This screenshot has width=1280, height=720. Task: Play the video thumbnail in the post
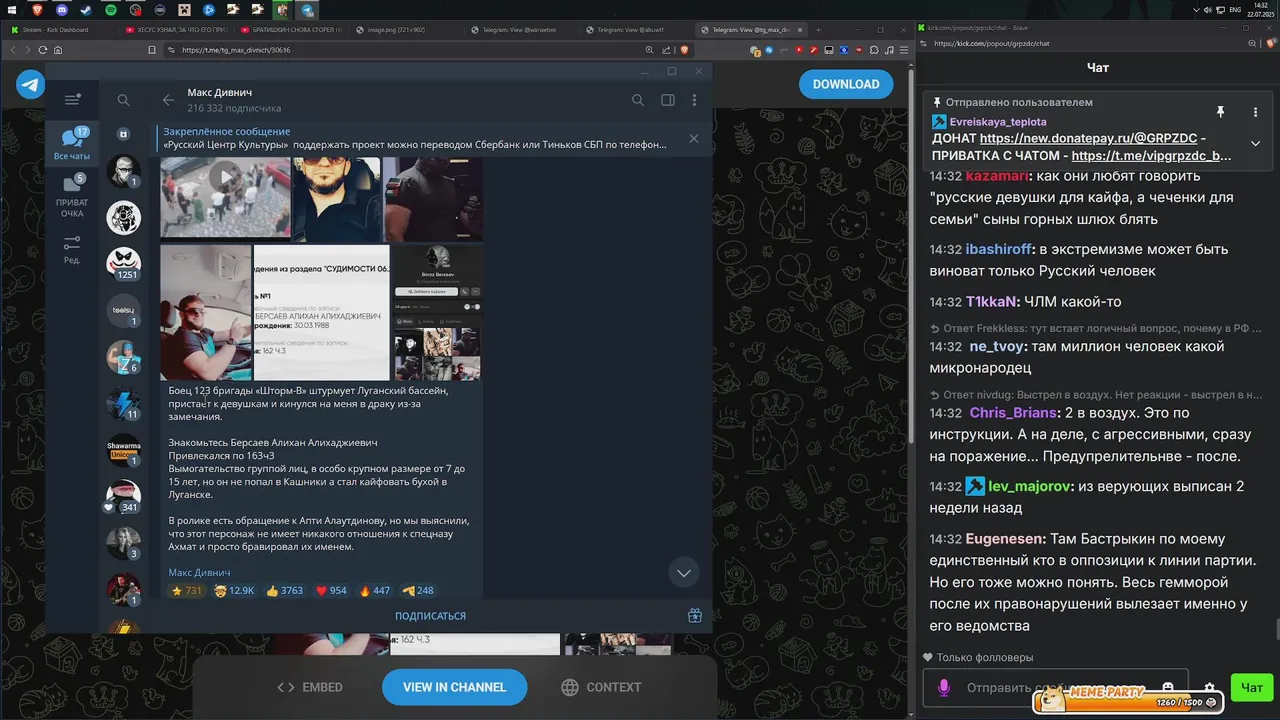coord(226,178)
